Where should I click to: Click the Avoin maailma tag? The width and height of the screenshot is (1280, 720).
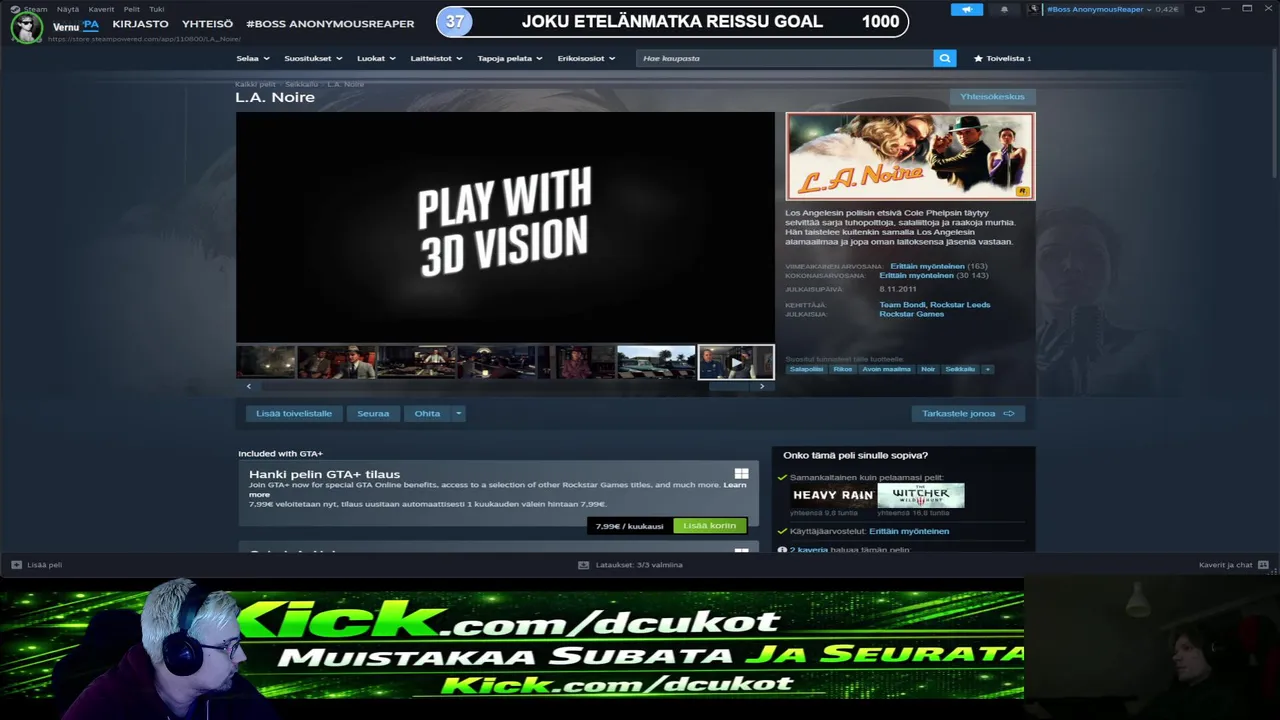pos(887,369)
